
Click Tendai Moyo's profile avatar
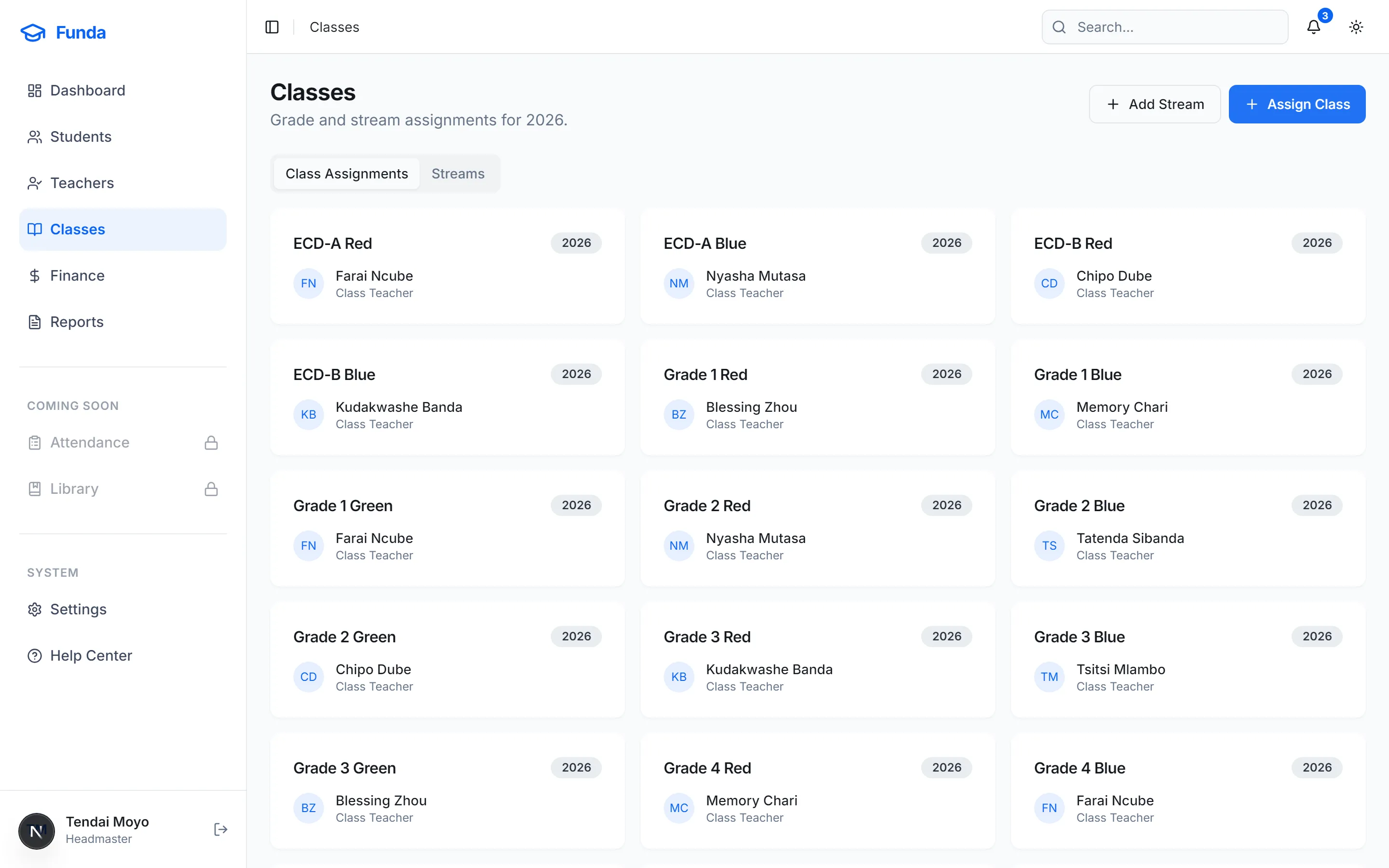(x=37, y=831)
